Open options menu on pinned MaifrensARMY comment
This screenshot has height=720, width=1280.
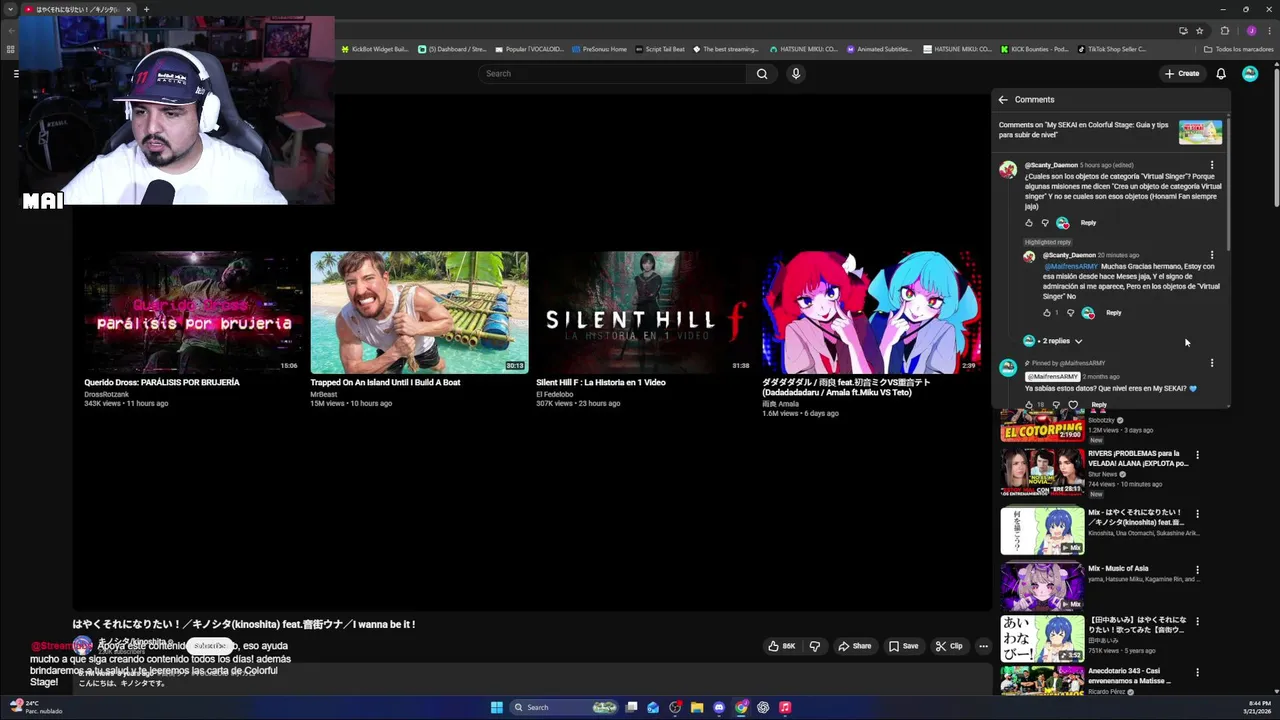[1212, 363]
